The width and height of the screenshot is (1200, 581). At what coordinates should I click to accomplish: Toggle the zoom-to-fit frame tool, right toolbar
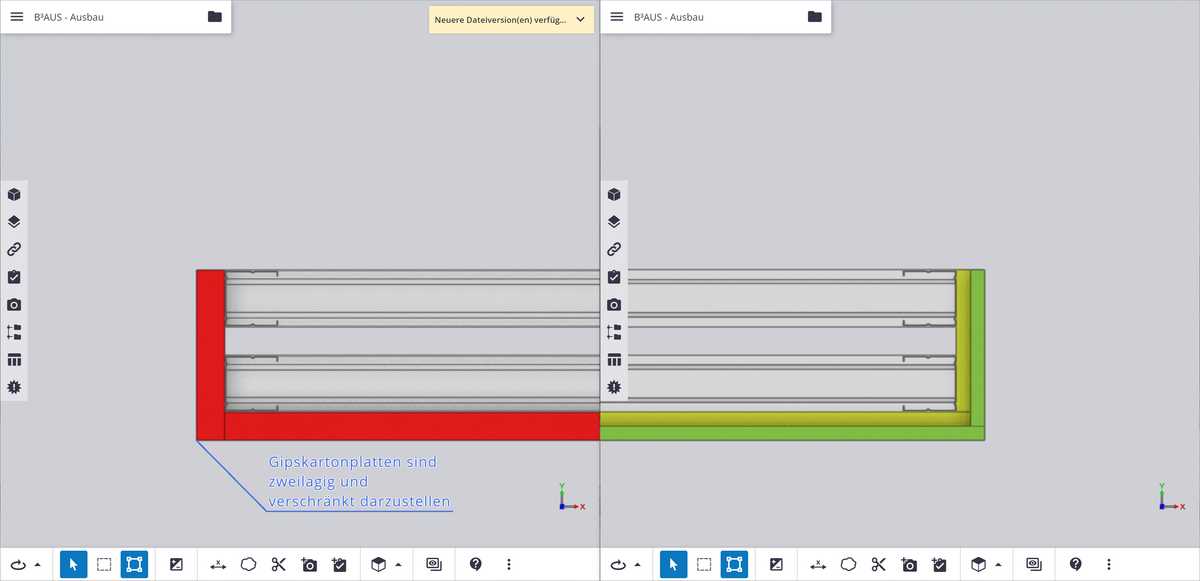pyautogui.click(x=734, y=565)
